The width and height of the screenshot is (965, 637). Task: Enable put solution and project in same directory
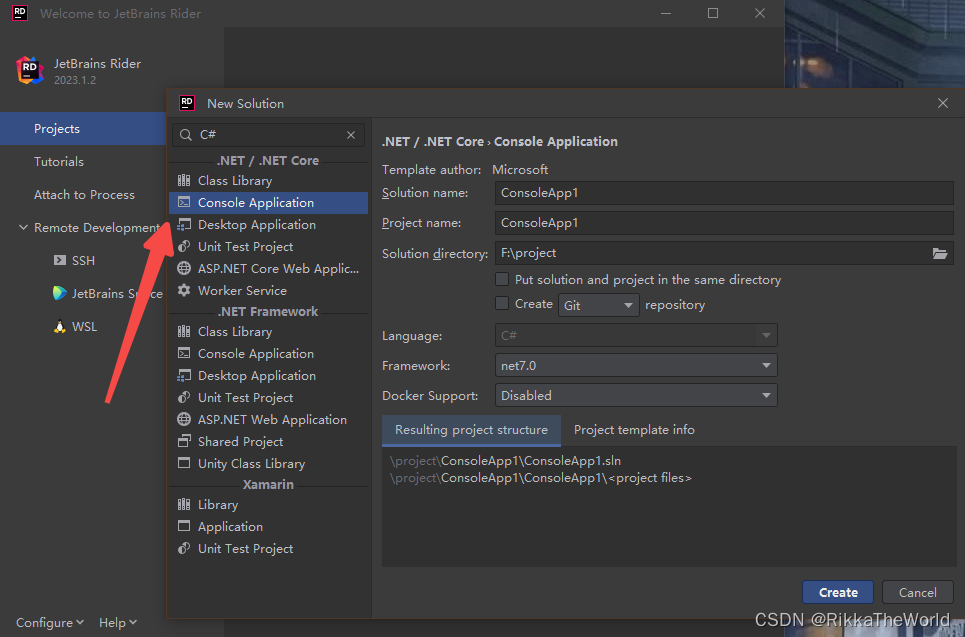(502, 279)
